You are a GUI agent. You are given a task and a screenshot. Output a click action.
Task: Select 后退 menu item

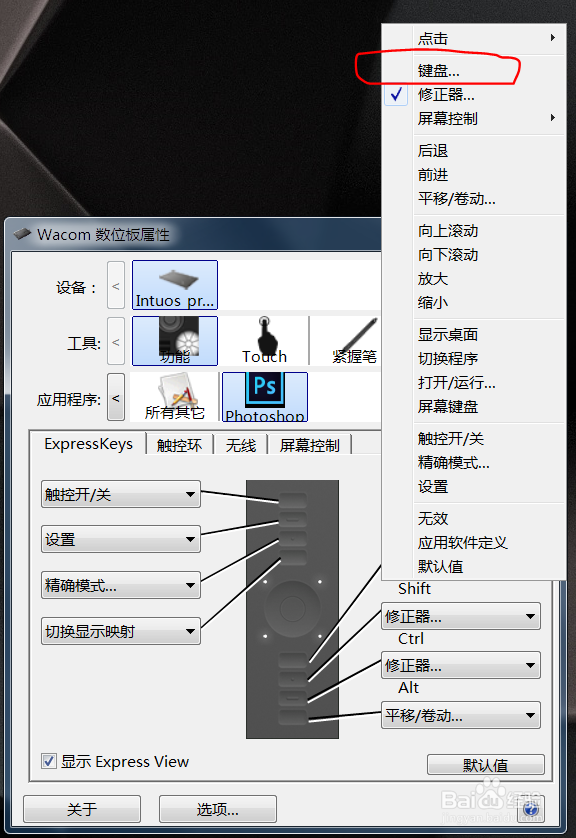[474, 150]
